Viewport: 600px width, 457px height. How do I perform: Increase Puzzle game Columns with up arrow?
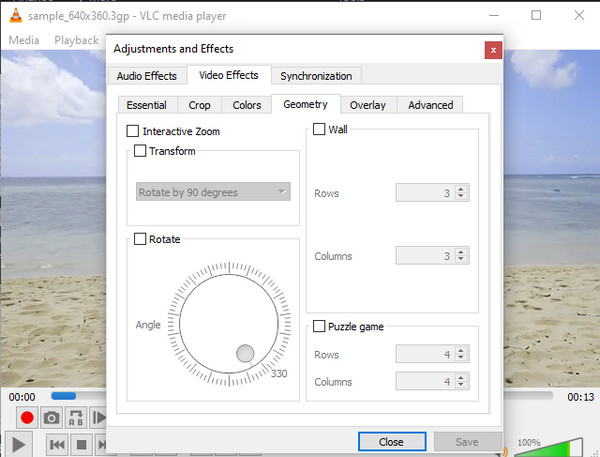click(x=461, y=377)
